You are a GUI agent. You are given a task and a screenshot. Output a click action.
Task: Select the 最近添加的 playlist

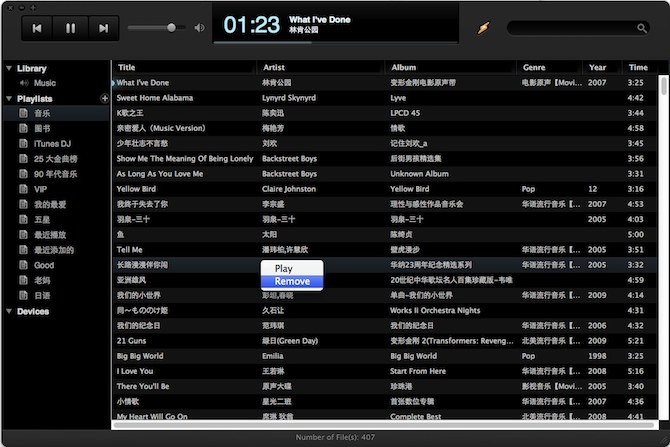56,250
